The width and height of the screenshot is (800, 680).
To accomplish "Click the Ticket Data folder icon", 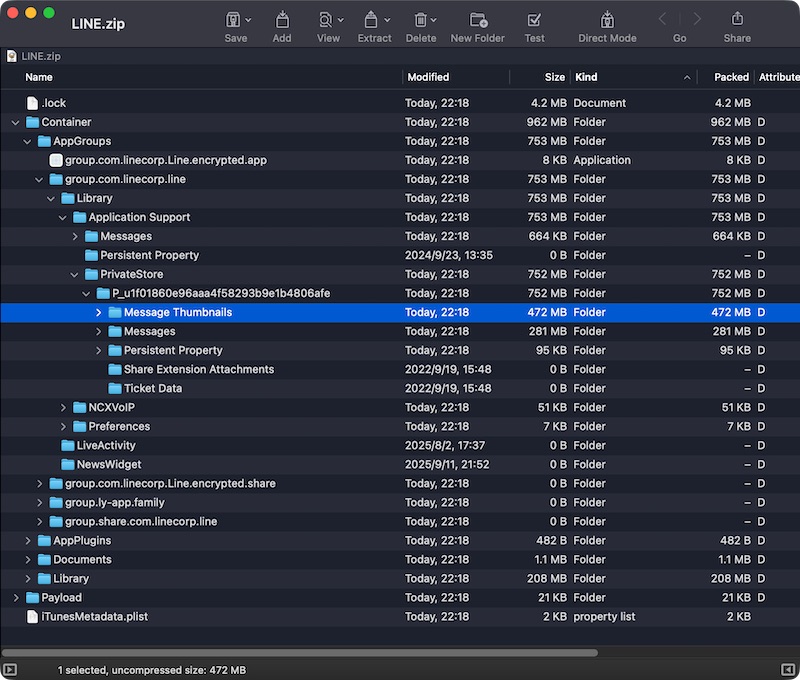I will [x=115, y=388].
